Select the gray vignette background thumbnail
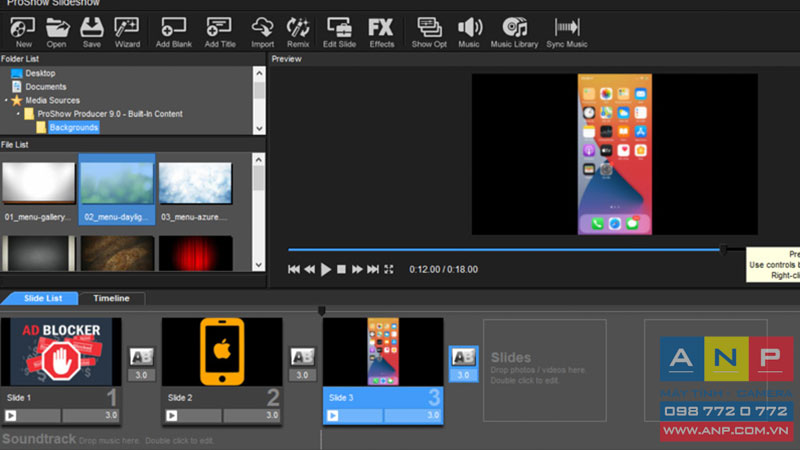 click(x=39, y=253)
